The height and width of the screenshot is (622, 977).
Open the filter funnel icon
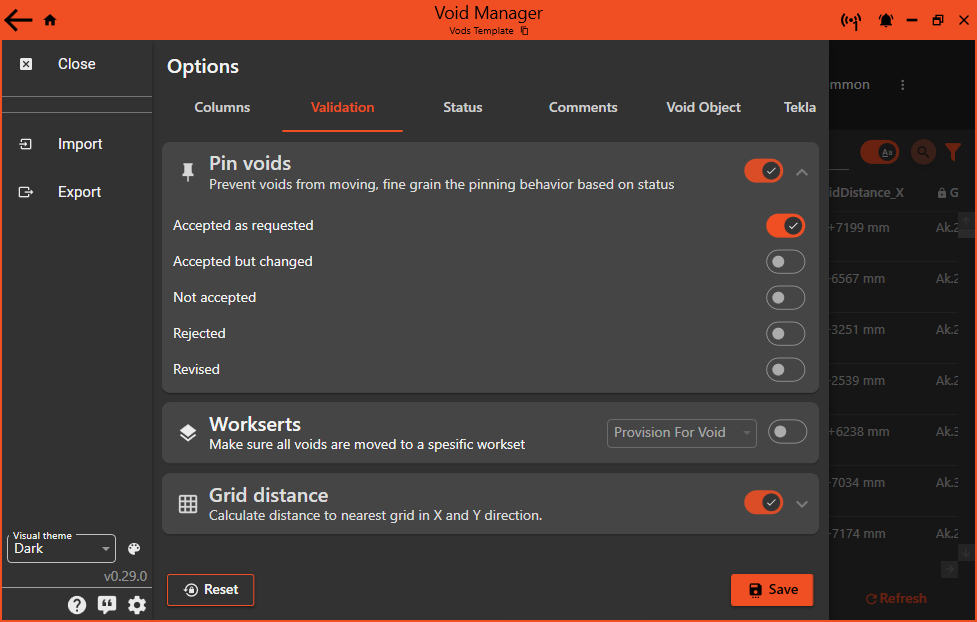[x=952, y=152]
